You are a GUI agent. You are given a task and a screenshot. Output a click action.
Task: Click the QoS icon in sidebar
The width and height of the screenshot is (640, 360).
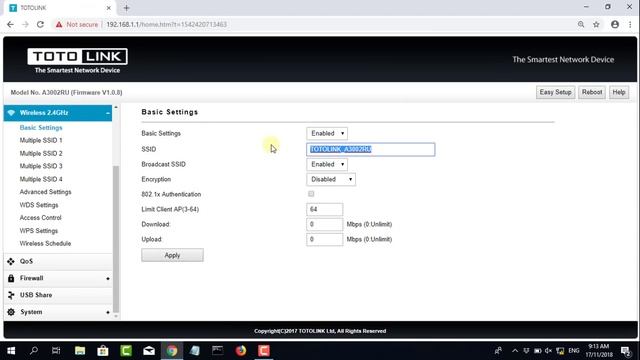click(x=11, y=261)
